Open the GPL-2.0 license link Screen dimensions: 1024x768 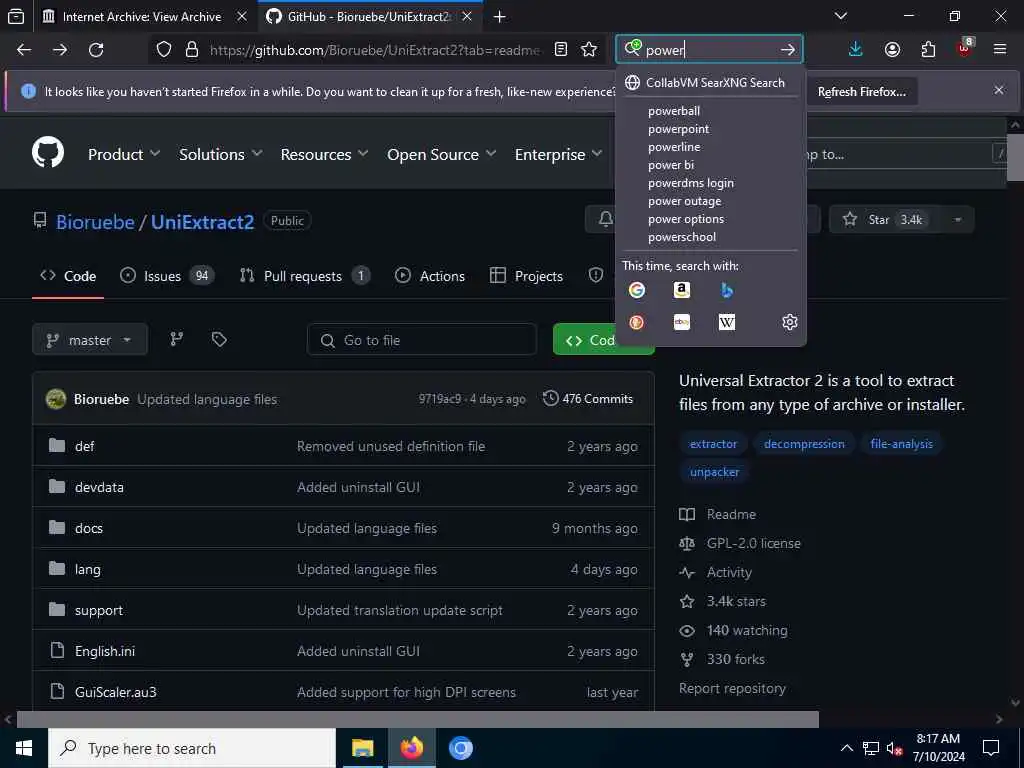pyautogui.click(x=753, y=543)
